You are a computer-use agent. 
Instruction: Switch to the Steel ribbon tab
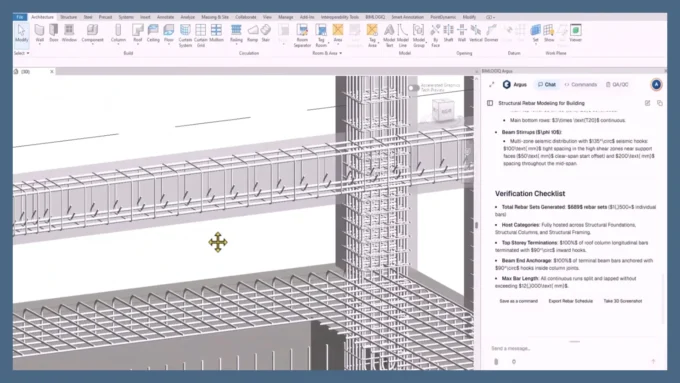point(88,17)
